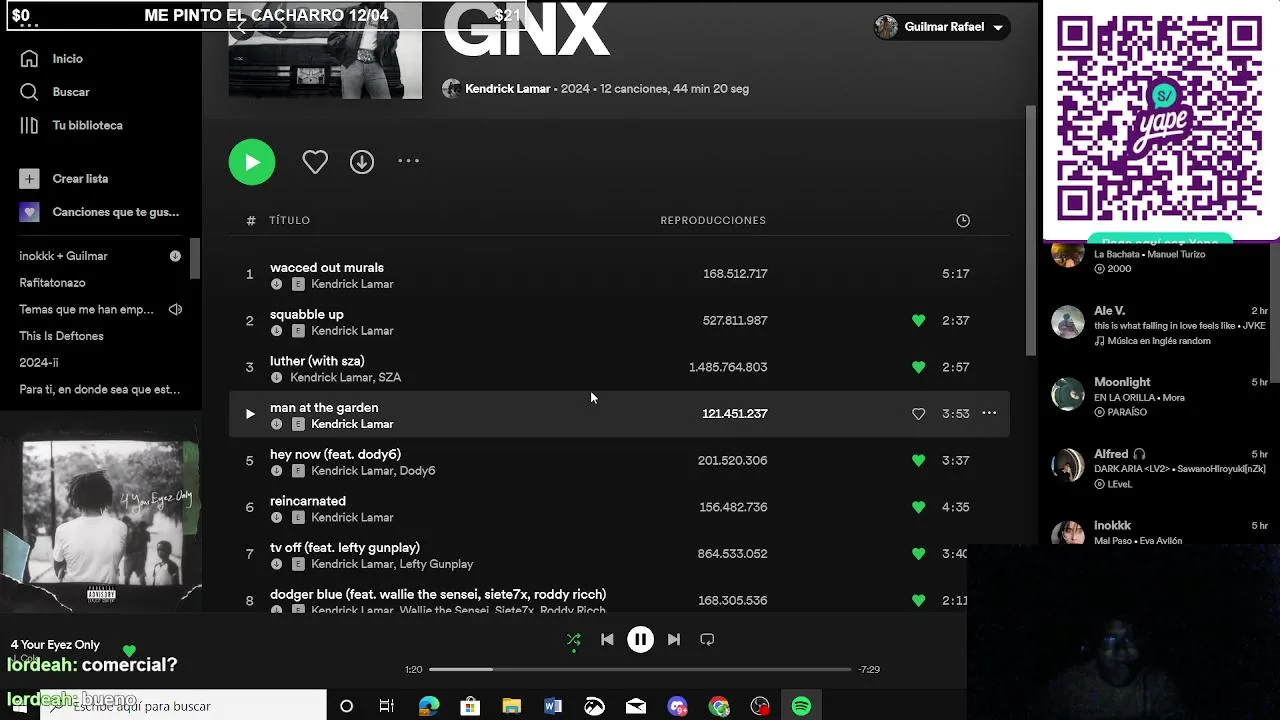The height and width of the screenshot is (720, 1280).
Task: Sort by TÍTULO column header
Action: pos(290,220)
